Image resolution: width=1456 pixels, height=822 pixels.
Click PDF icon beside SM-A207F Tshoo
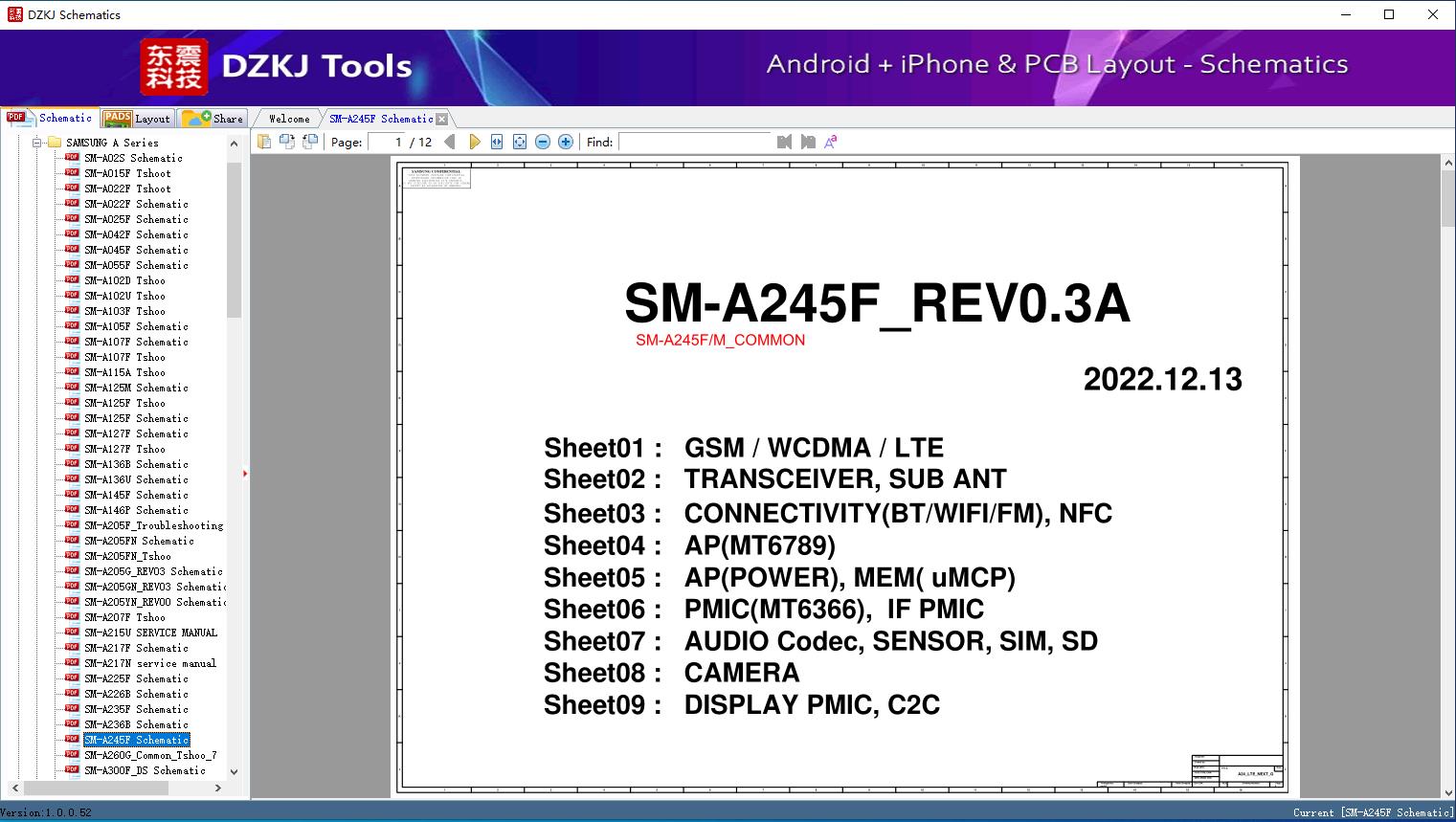tap(72, 616)
